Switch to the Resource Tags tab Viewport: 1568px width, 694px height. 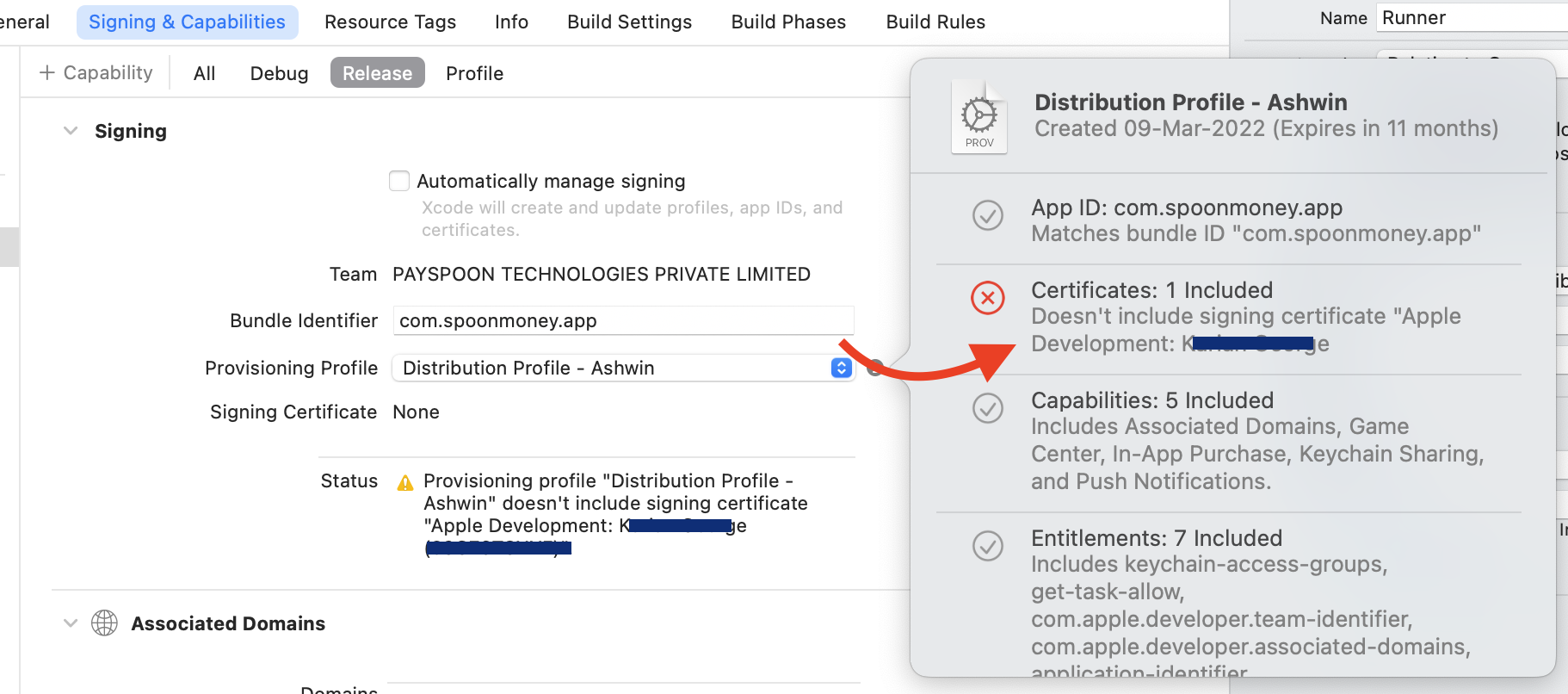390,22
